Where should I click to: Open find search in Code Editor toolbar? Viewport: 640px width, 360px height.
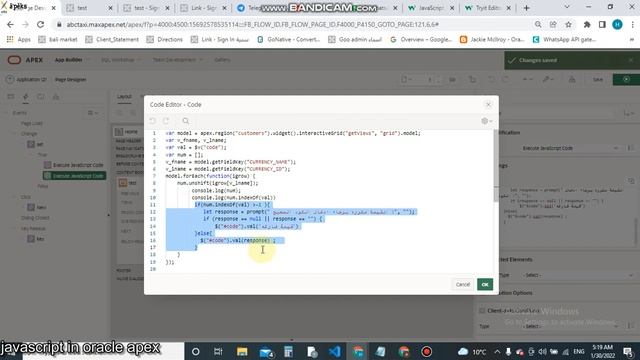click(x=186, y=121)
